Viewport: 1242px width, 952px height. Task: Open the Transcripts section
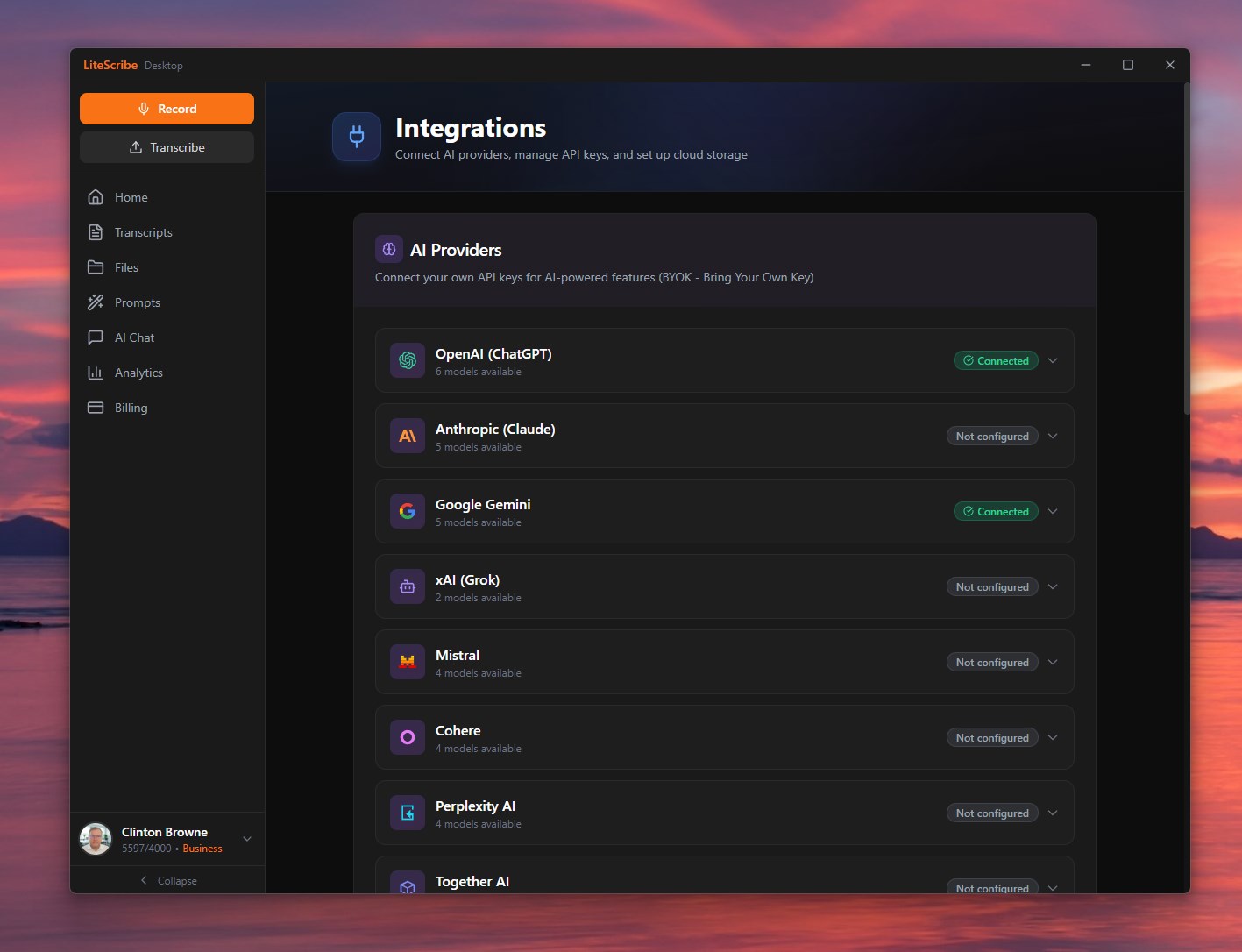click(x=167, y=232)
